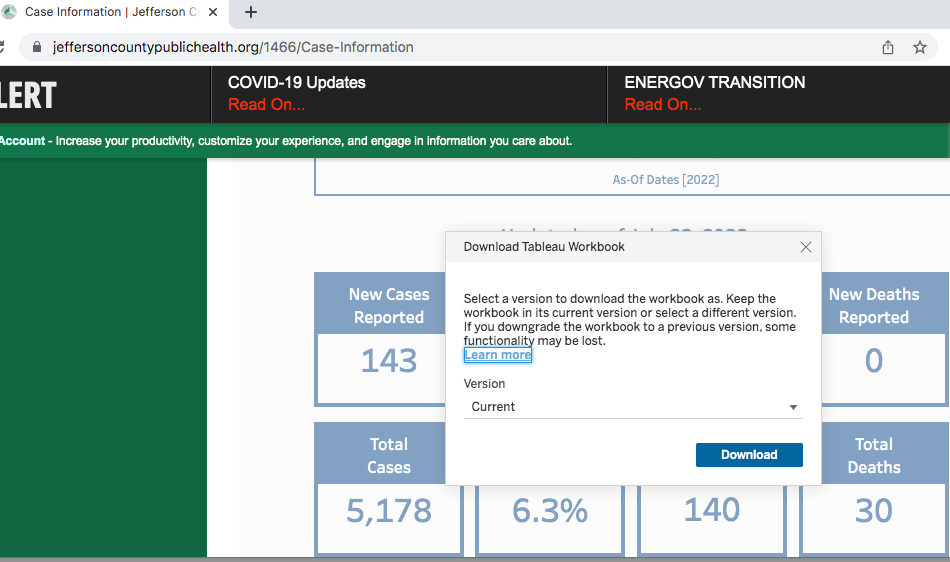The width and height of the screenshot is (950, 562).
Task: Select the New Deaths Reported tile
Action: [x=873, y=340]
